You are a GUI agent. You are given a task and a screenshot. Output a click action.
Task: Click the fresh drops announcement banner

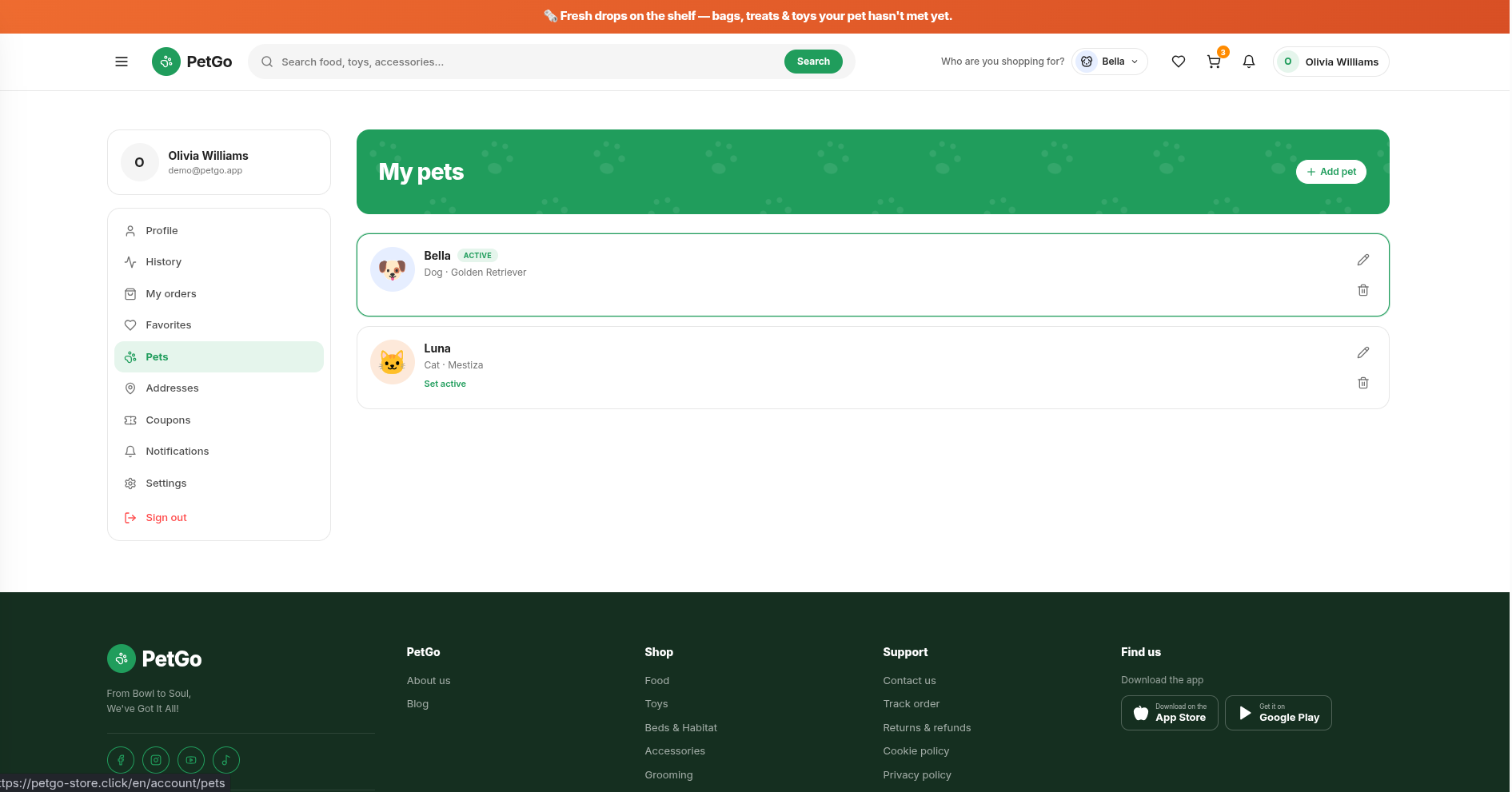pyautogui.click(x=755, y=16)
